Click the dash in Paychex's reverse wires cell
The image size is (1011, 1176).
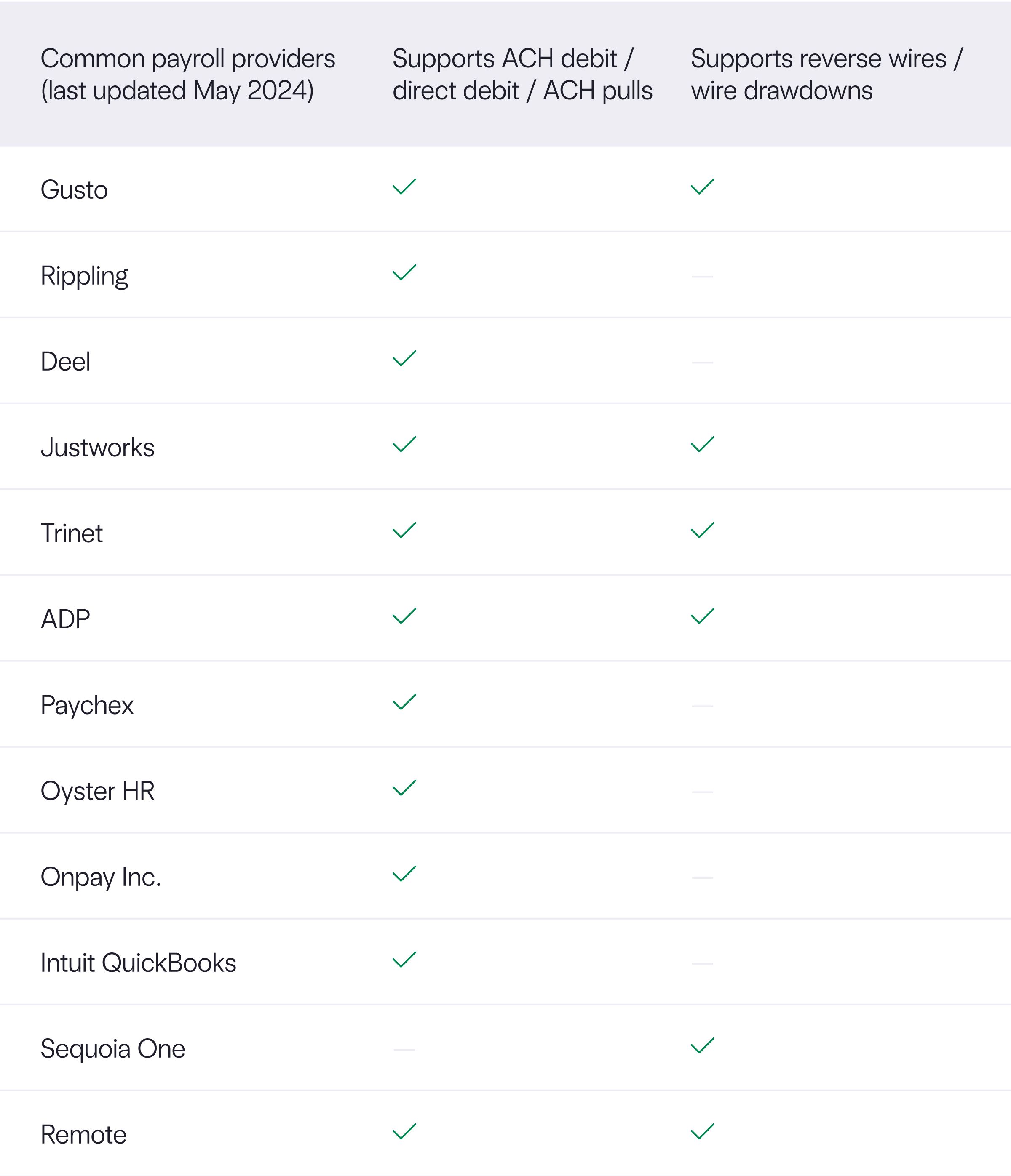point(703,706)
